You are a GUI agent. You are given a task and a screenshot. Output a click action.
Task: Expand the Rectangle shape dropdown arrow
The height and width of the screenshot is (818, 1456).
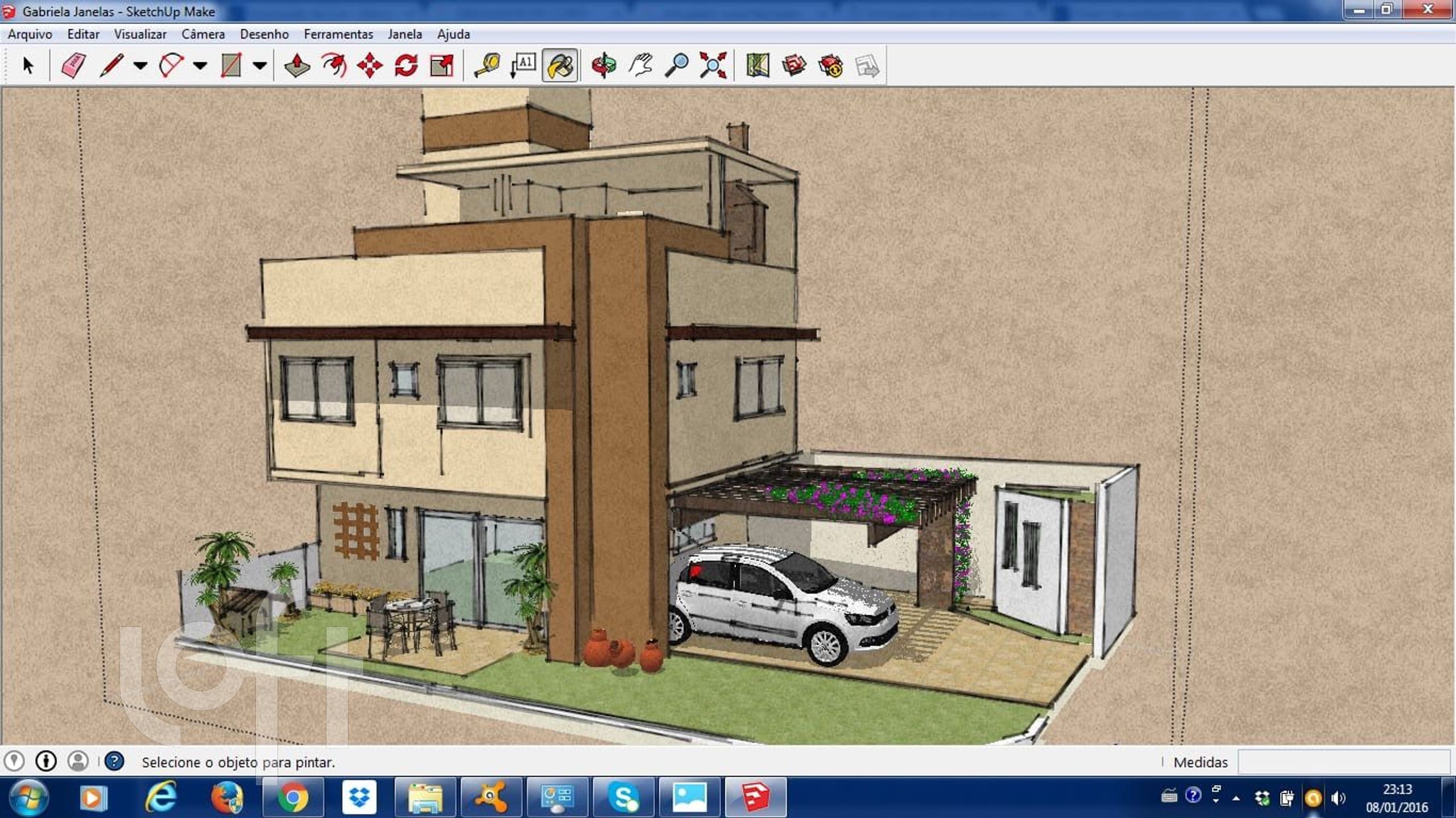260,66
